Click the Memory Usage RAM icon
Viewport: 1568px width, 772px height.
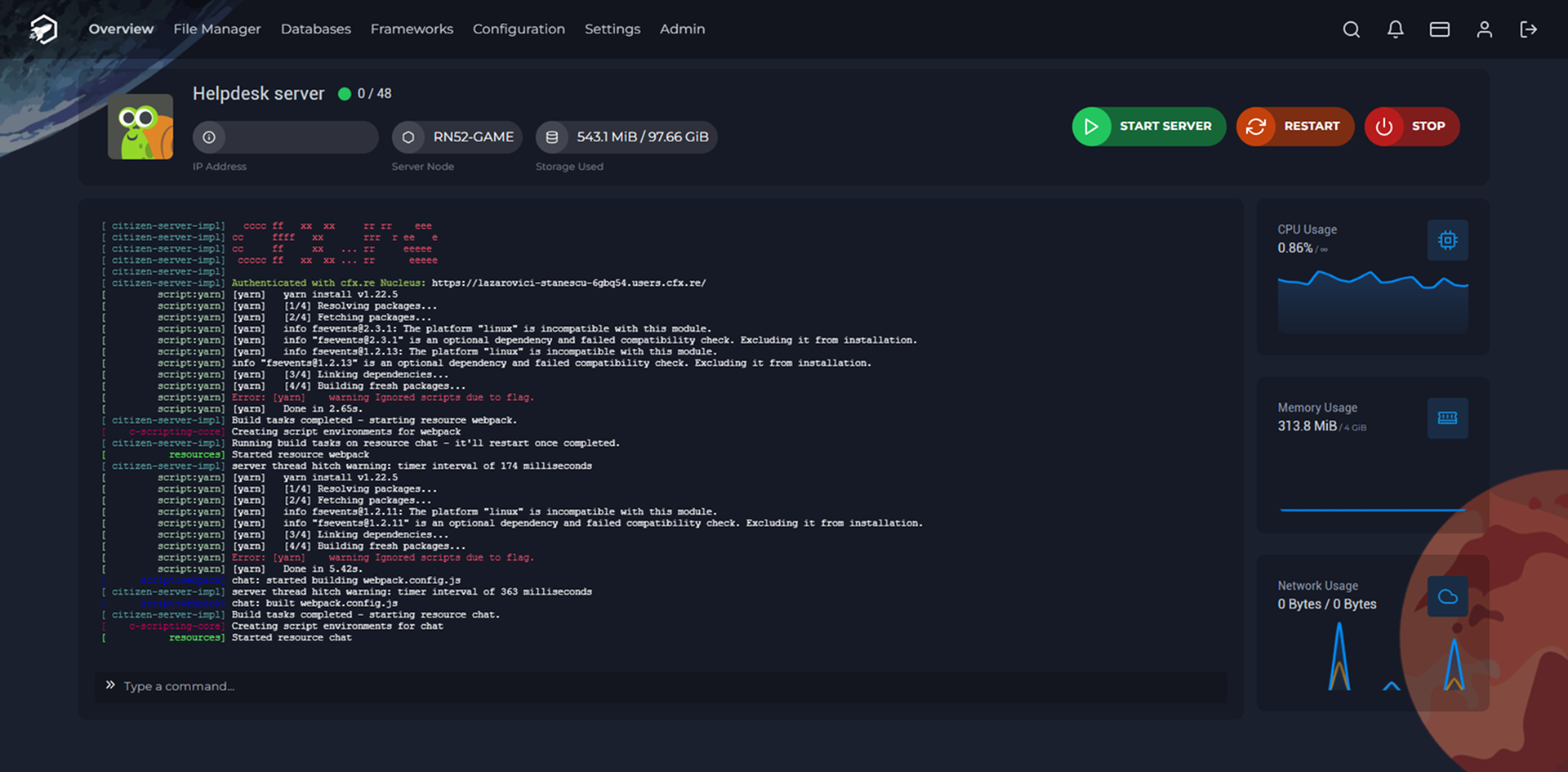[x=1448, y=418]
